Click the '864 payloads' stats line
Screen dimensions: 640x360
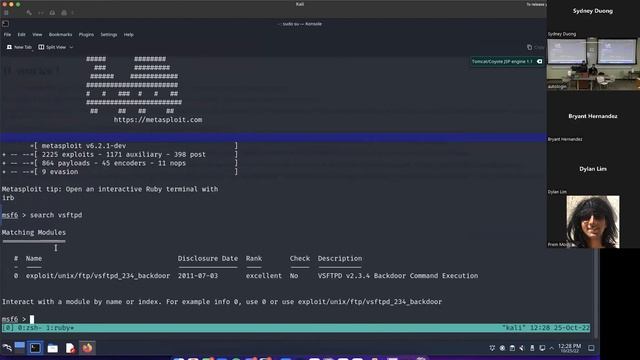click(x=113, y=163)
